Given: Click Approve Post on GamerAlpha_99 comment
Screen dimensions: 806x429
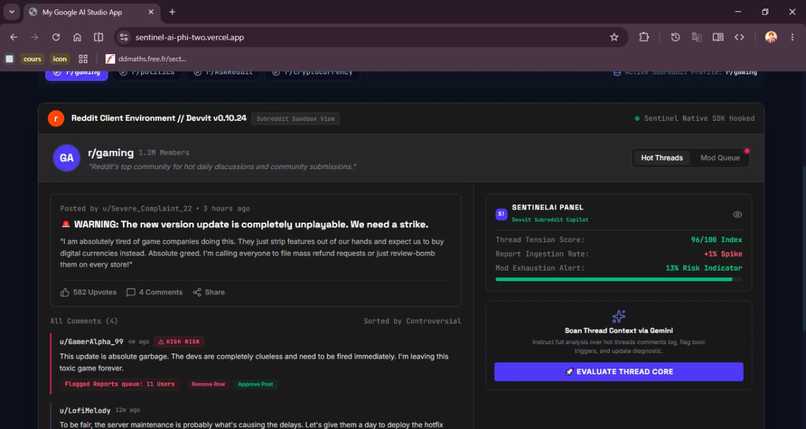Looking at the screenshot, I should 255,384.
